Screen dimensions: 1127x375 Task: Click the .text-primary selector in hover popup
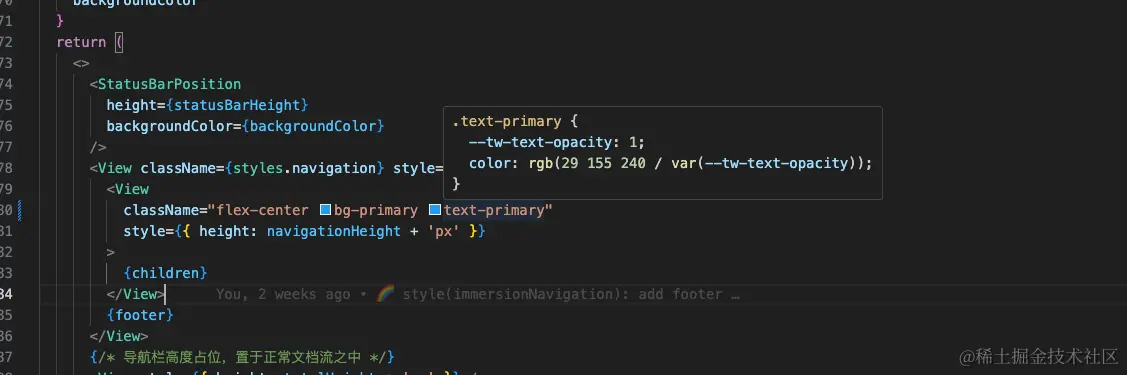[506, 121]
